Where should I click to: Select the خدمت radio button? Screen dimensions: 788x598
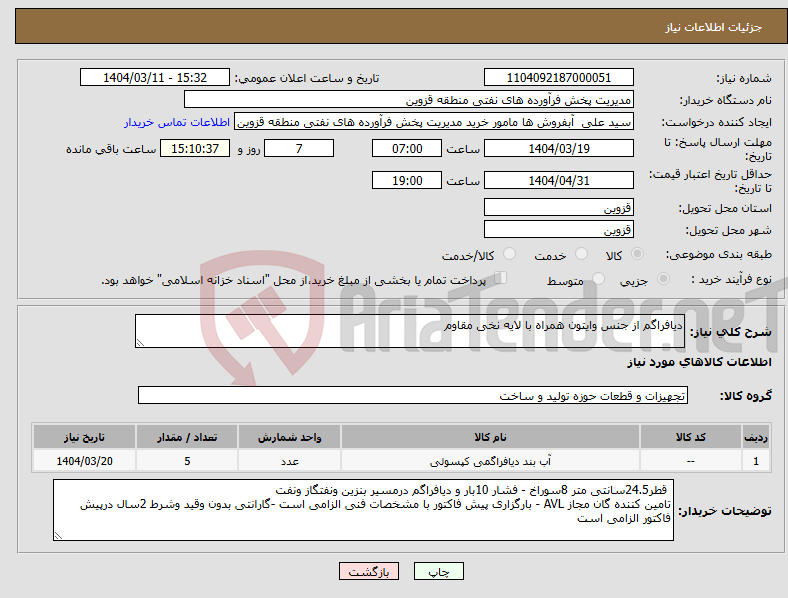(581, 254)
